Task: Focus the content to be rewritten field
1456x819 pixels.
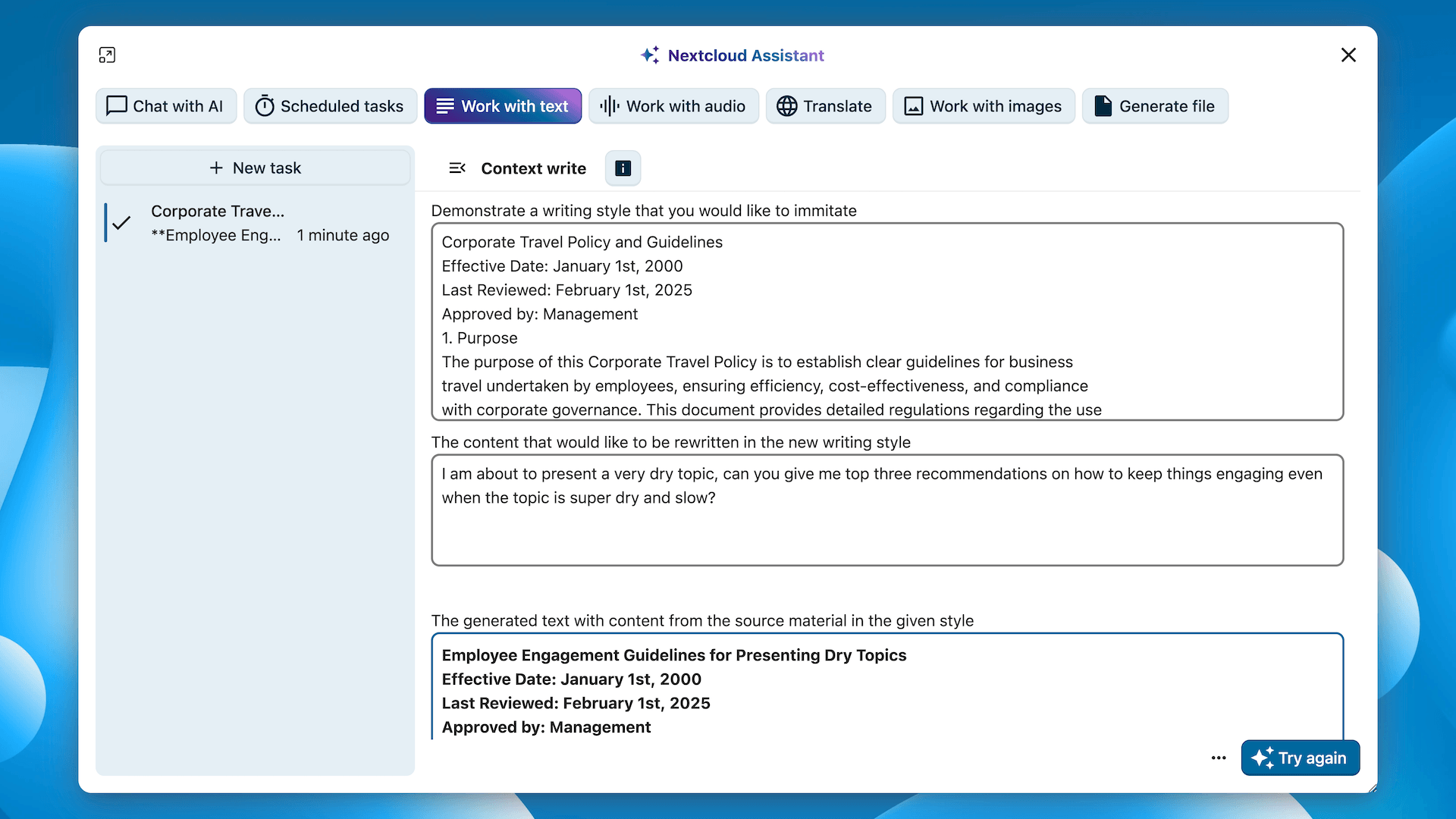Action: (887, 510)
